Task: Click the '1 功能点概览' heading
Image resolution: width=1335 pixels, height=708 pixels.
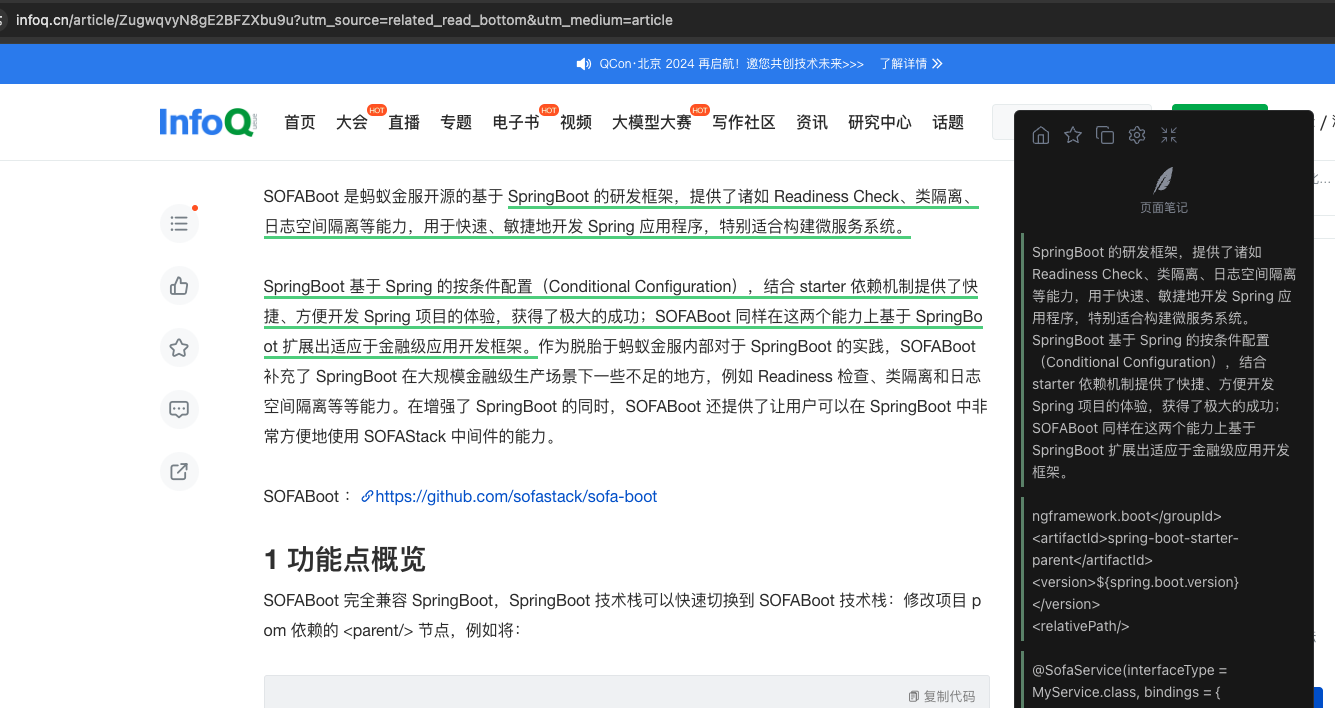Action: (345, 559)
